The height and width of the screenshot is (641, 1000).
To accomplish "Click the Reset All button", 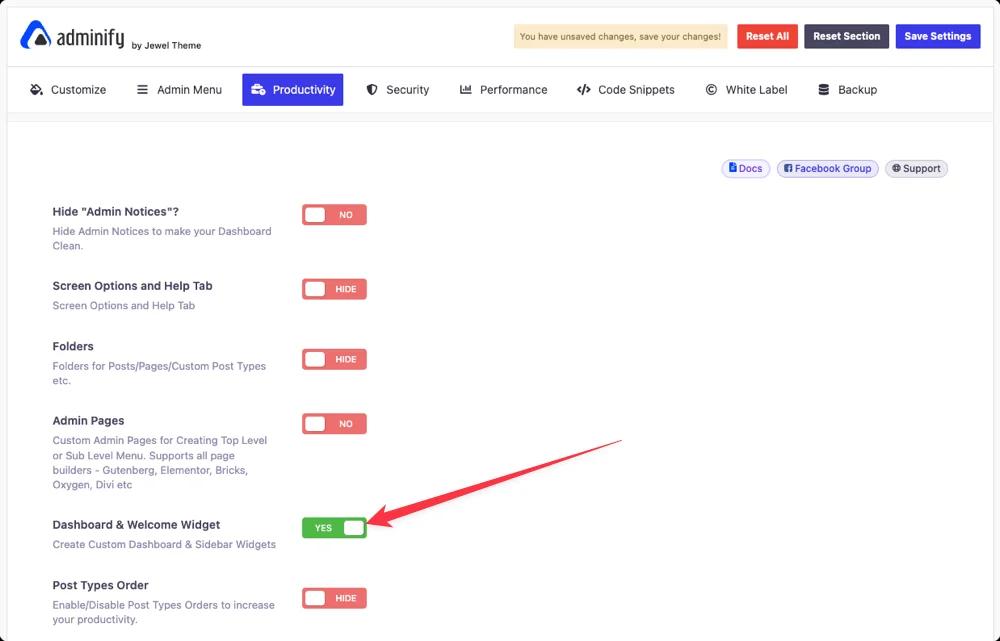I will [767, 36].
